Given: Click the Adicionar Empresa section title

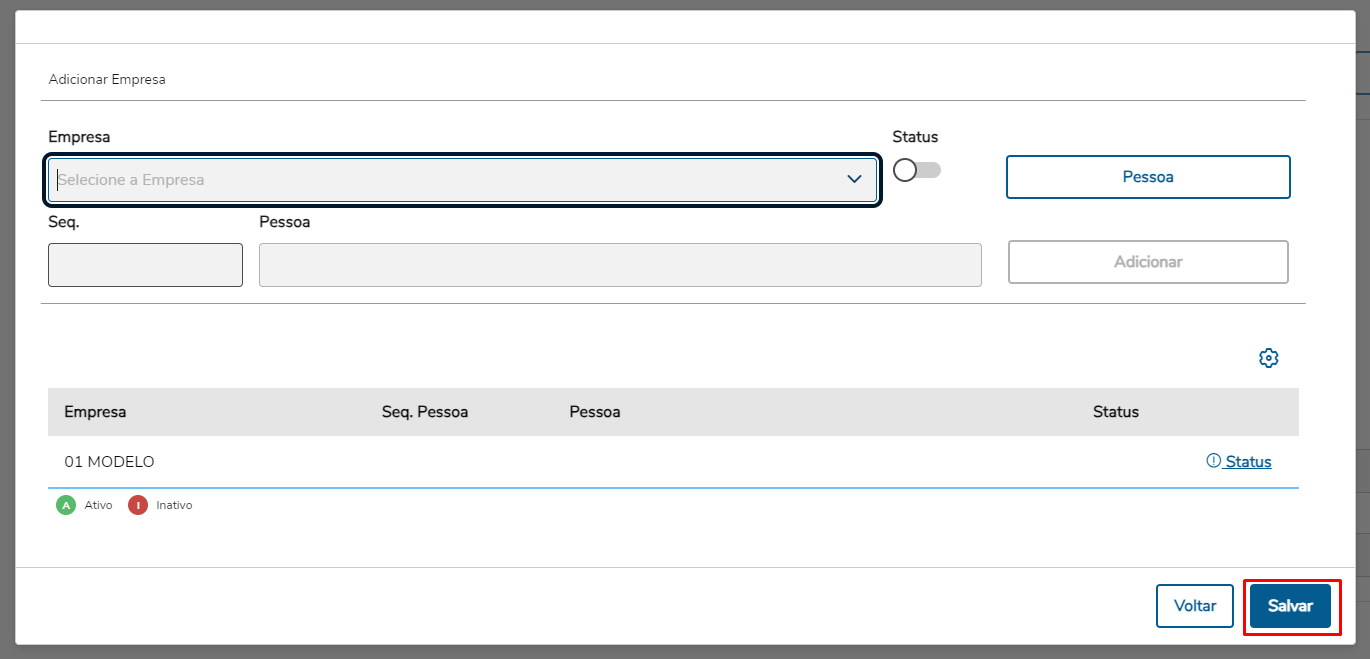Looking at the screenshot, I should tap(107, 80).
